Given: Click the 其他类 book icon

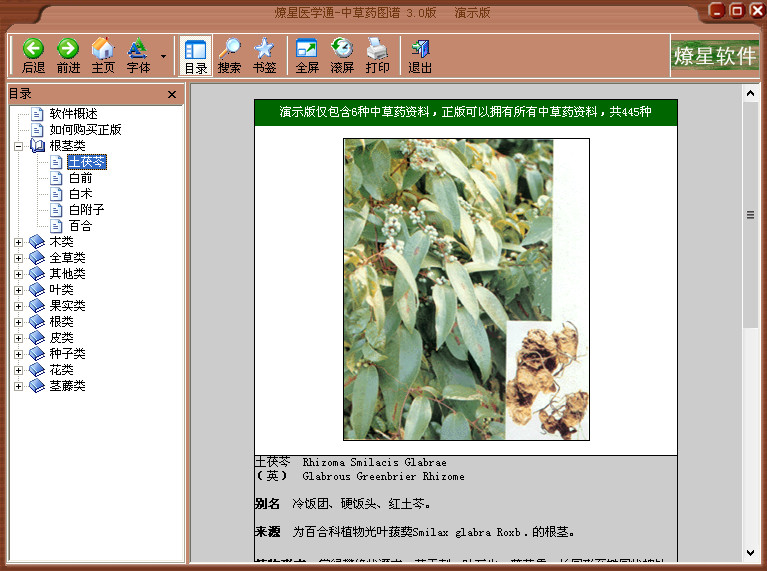Looking at the screenshot, I should (37, 274).
